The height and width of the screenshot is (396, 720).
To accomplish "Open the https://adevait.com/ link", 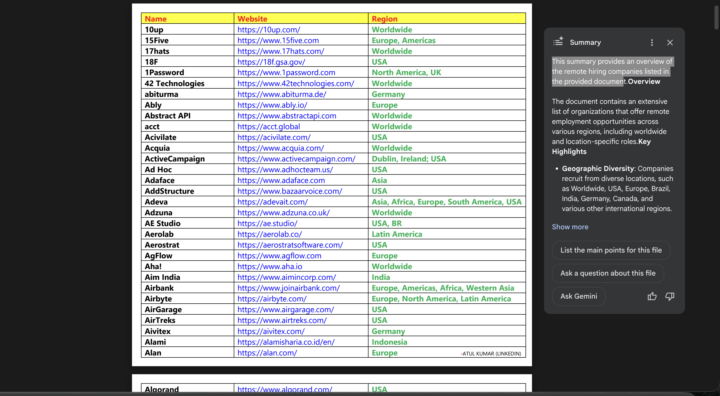I will click(x=272, y=202).
